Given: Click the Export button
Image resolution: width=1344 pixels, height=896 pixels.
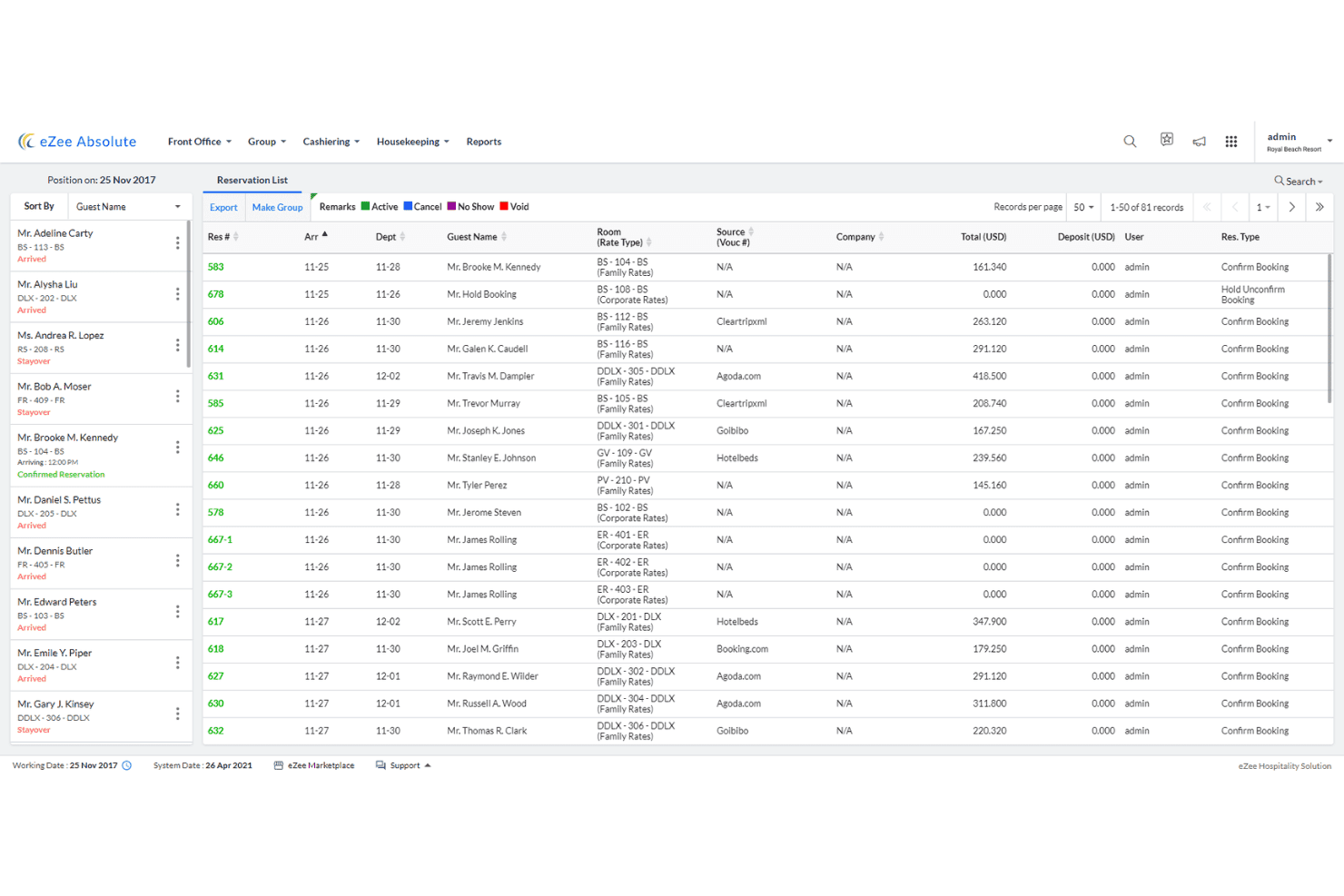Looking at the screenshot, I should 223,207.
